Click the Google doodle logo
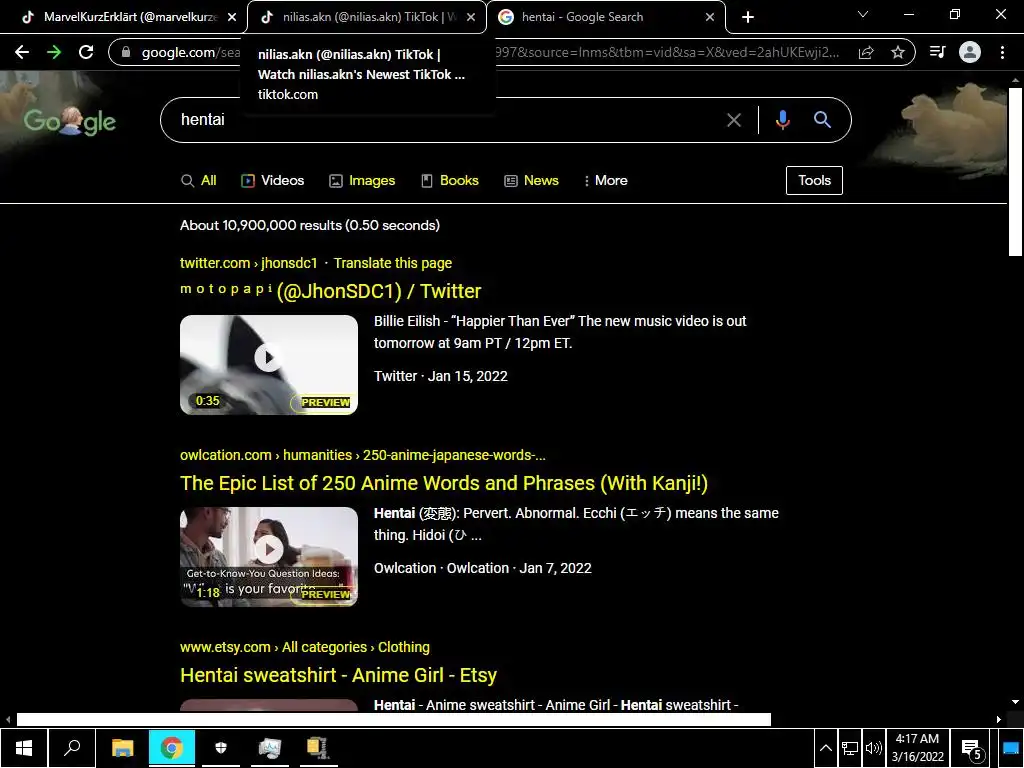1024x768 pixels. click(70, 120)
